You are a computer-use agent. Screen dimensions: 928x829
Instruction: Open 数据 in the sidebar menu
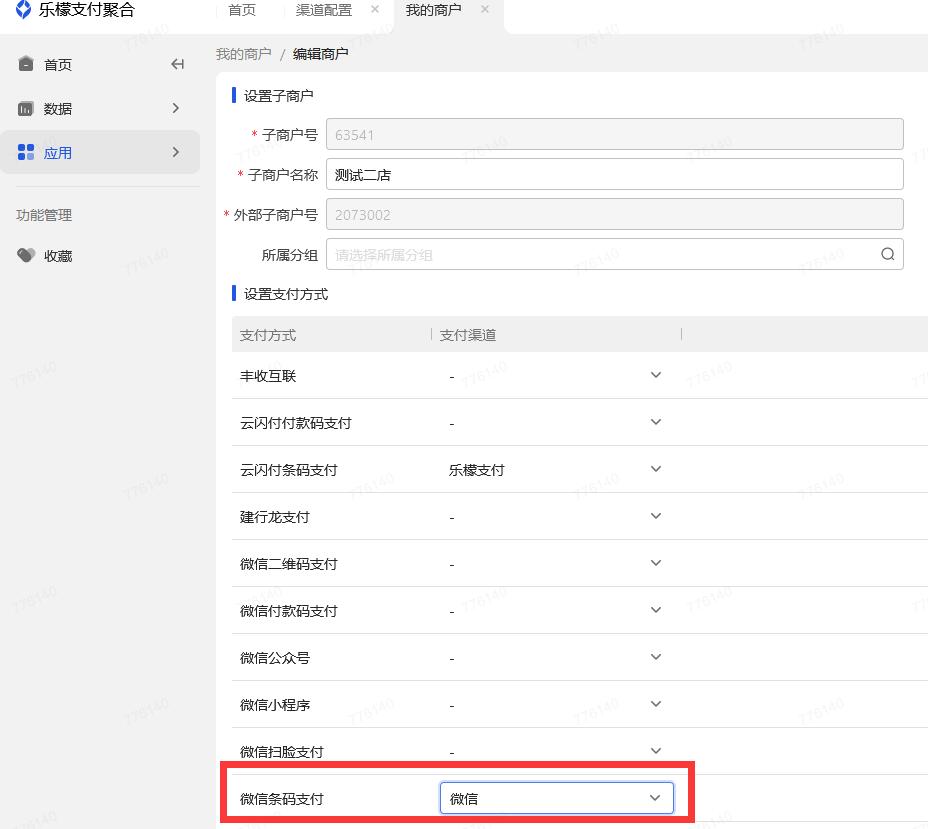point(58,109)
